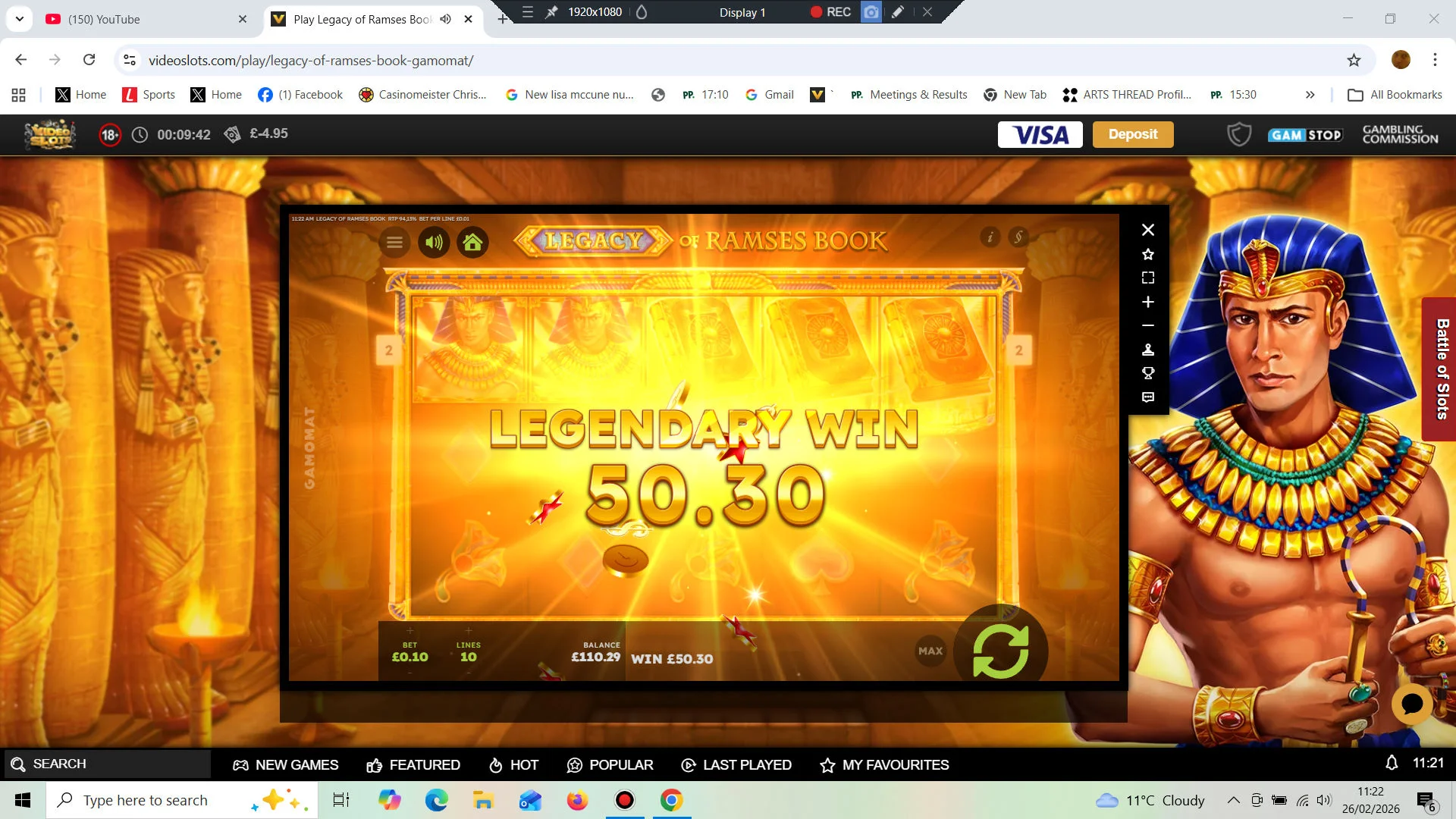Viewport: 1456px width, 819px height.
Task: Open paytable dollar icon
Action: pyautogui.click(x=1018, y=237)
